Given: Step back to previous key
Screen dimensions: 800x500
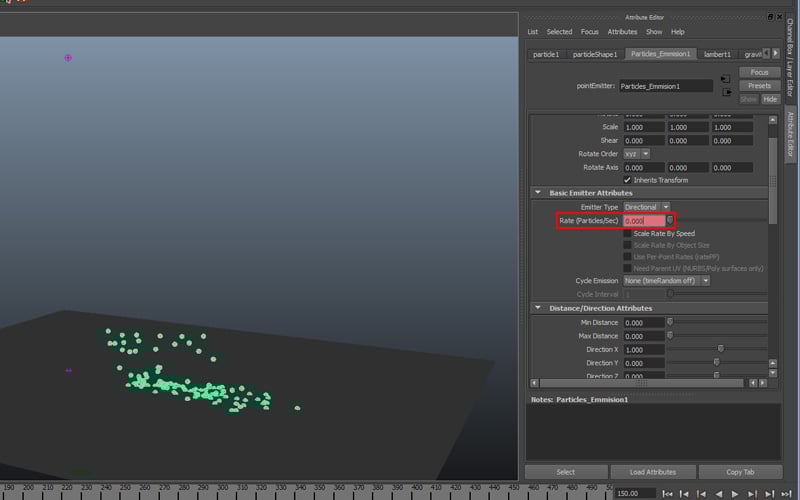Looking at the screenshot, I should click(x=702, y=493).
